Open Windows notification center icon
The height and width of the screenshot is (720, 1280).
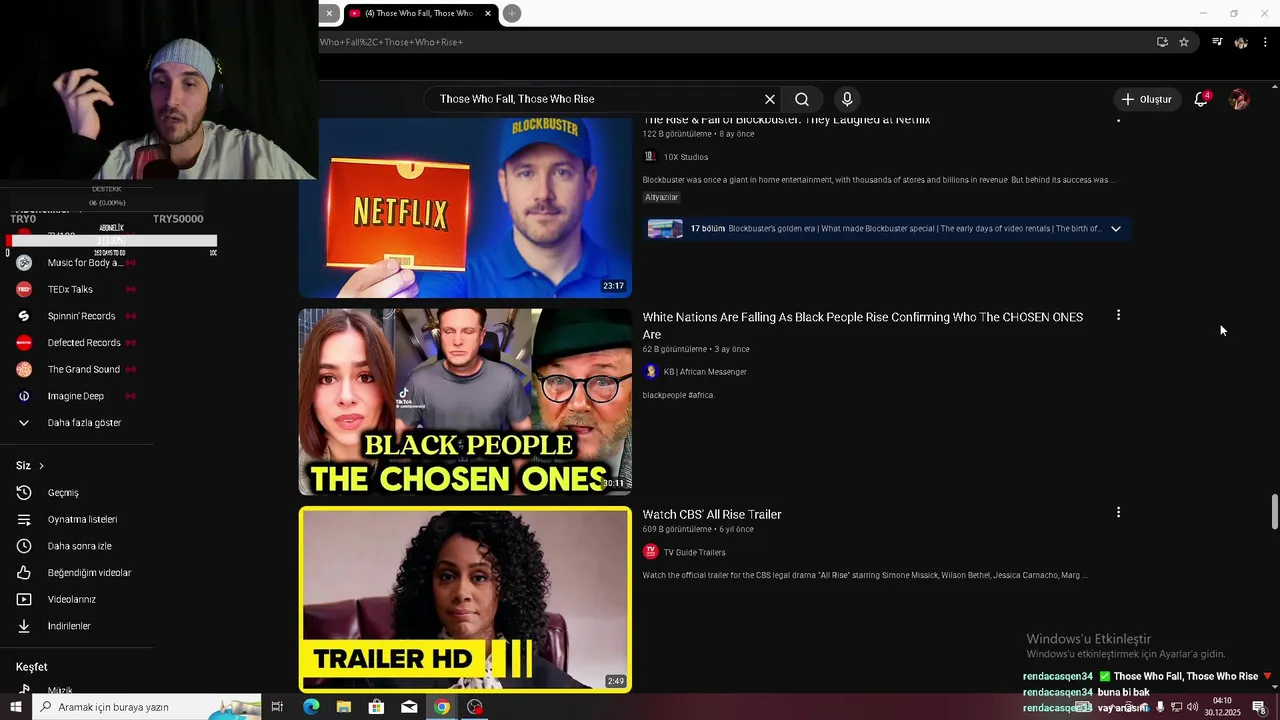pos(1260,707)
